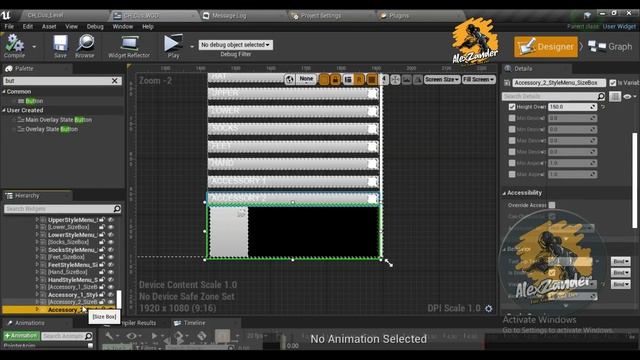Select [Hand_SizeBox] in hierarchy

tap(67, 272)
